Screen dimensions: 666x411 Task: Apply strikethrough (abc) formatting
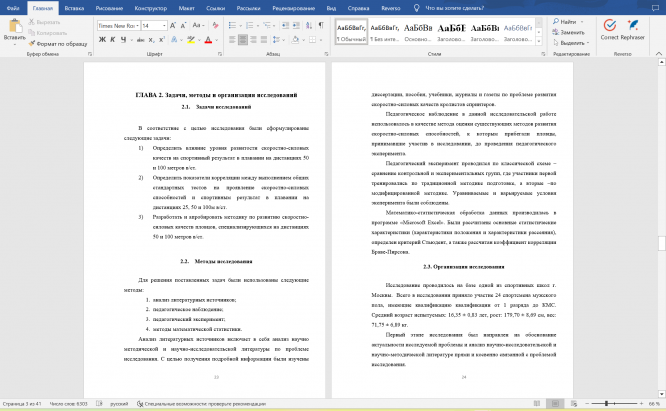[x=141, y=40]
